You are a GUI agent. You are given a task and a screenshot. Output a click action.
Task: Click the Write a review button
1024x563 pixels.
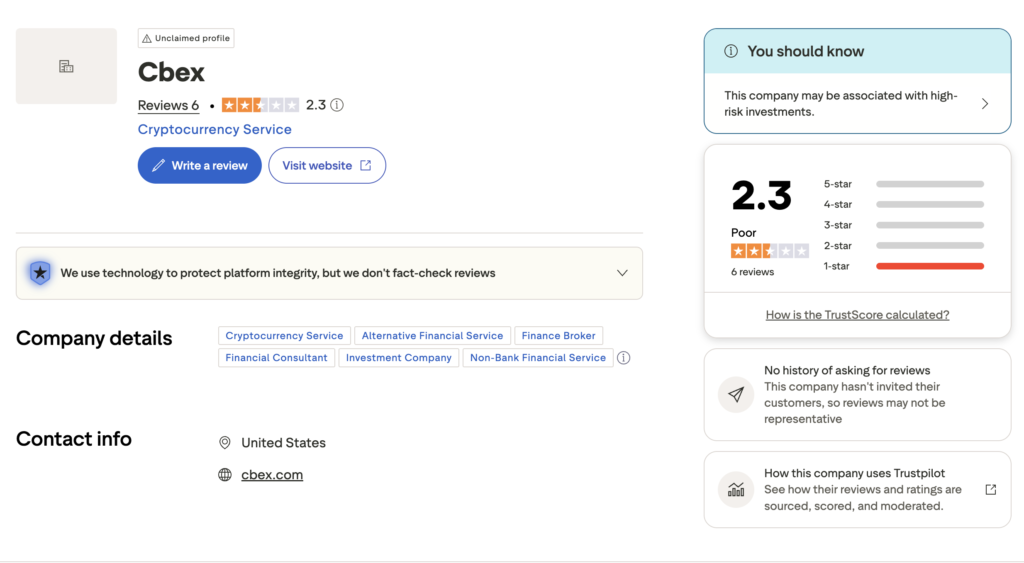[200, 165]
